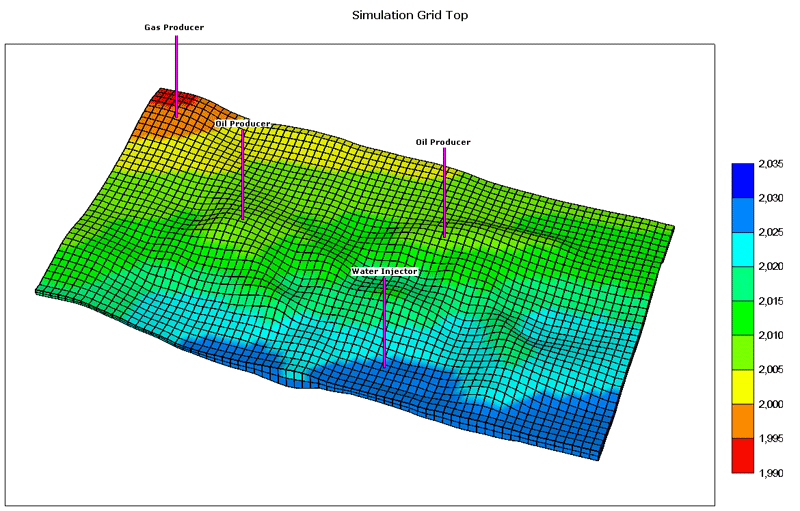Click the Simulation Grid Top title

pos(410,15)
